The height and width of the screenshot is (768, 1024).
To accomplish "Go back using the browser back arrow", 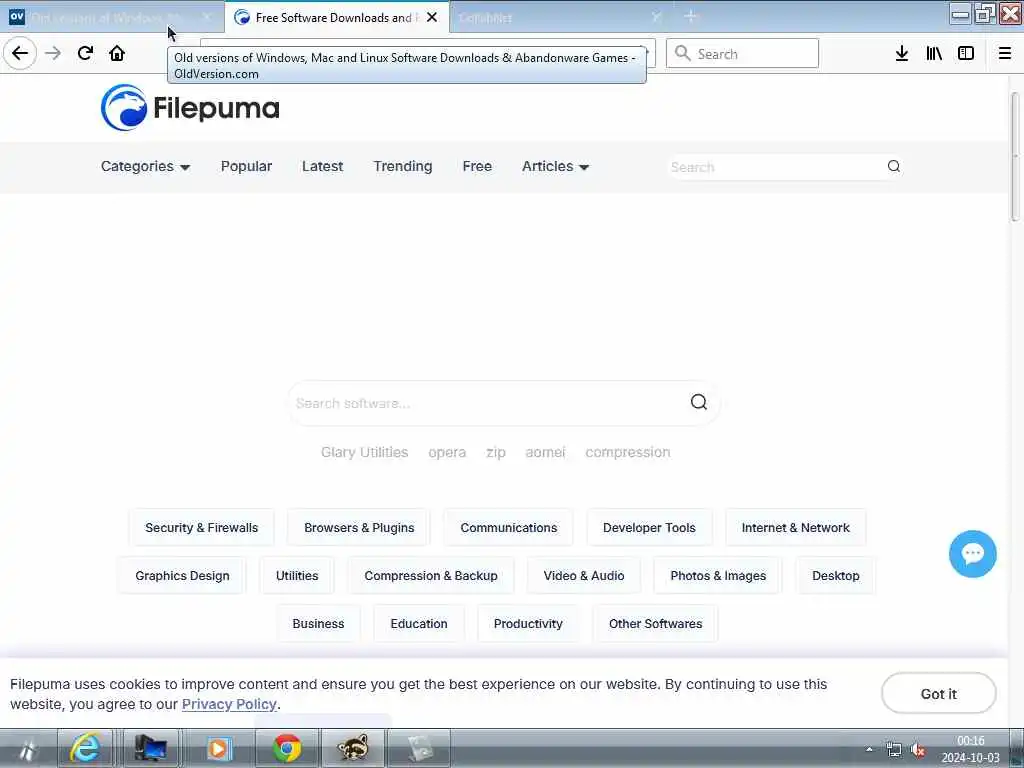I will point(20,53).
